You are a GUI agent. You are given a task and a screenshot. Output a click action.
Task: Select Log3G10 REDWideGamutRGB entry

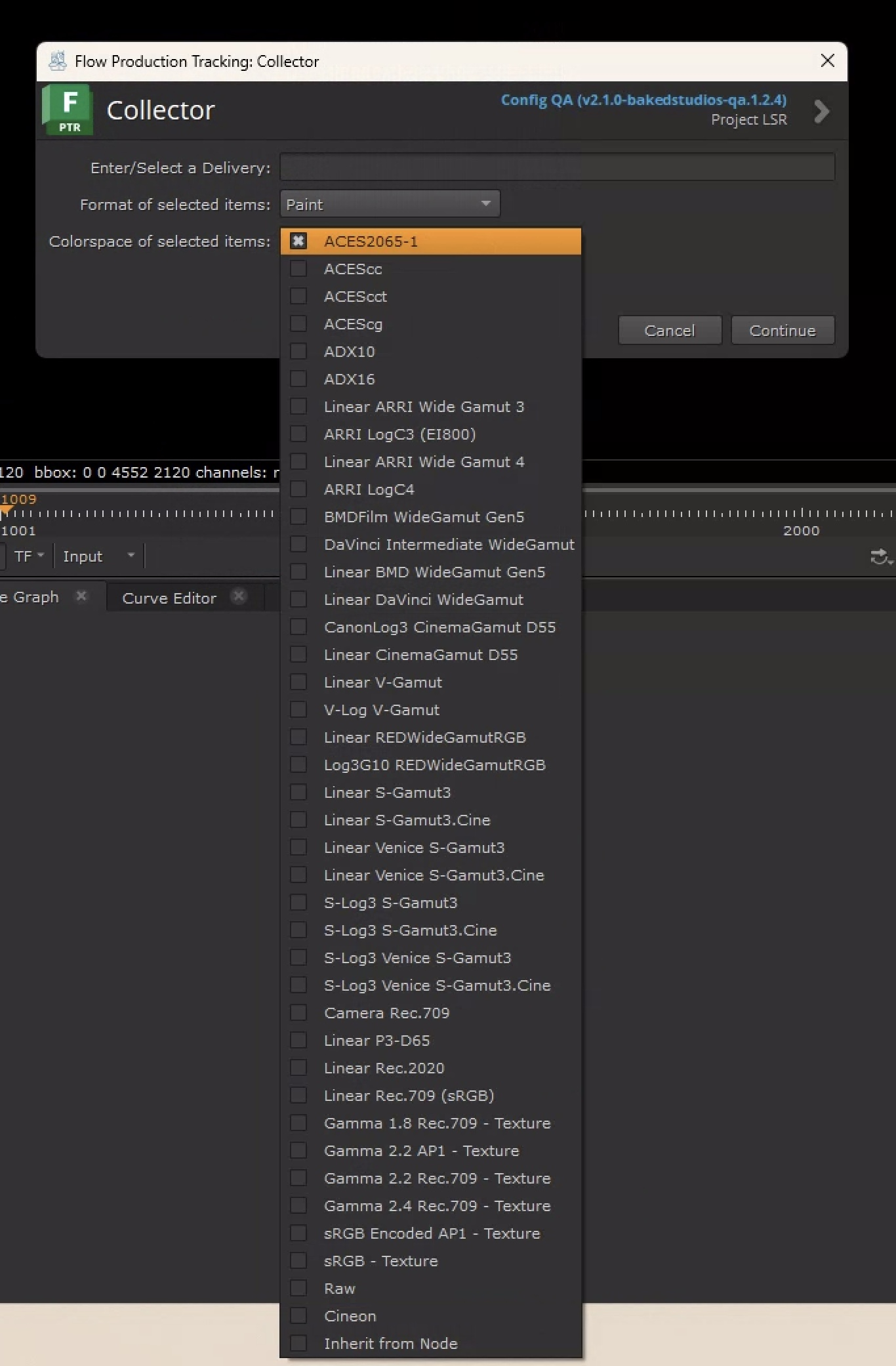[431, 764]
